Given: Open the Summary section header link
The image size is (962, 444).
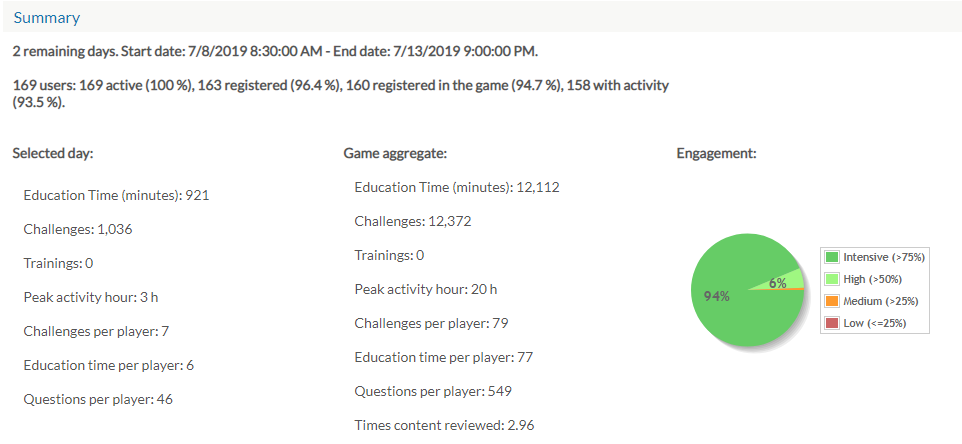Looking at the screenshot, I should [47, 18].
